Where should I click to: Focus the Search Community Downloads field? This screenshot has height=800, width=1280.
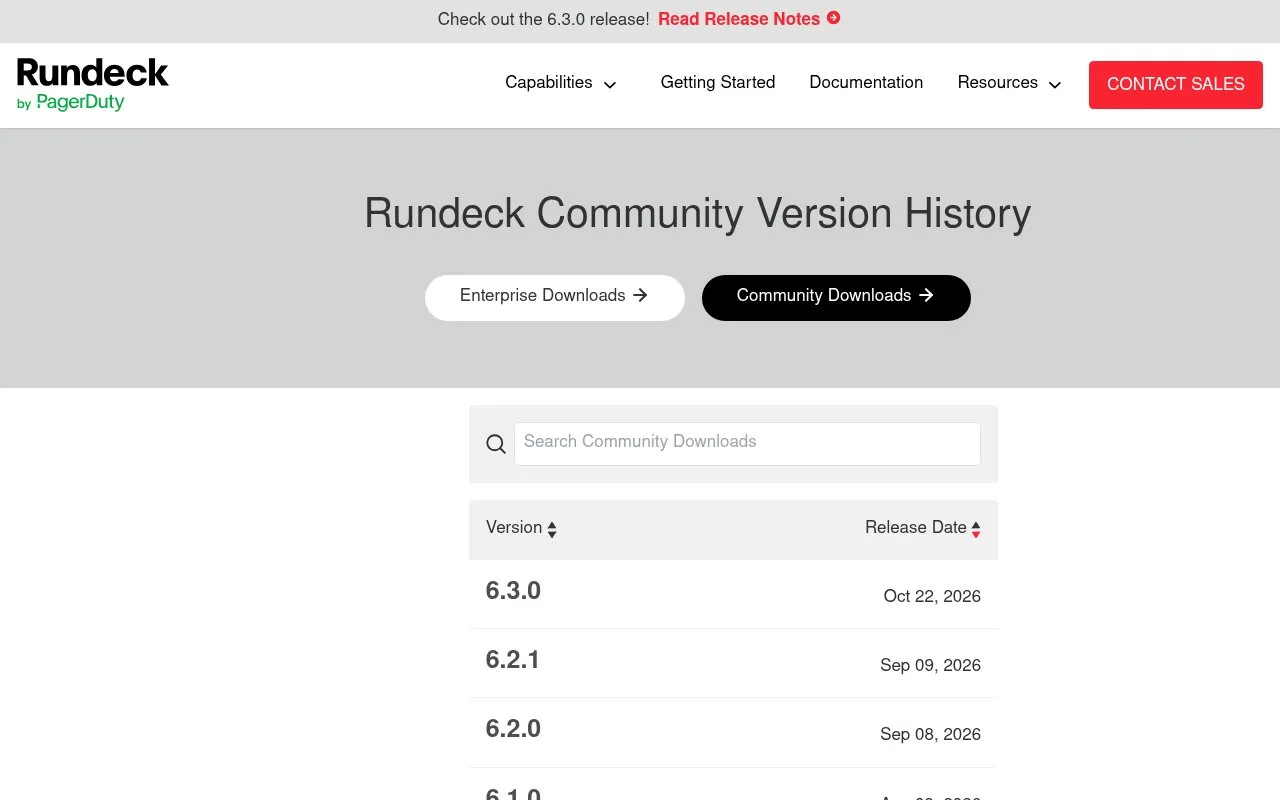tap(747, 443)
